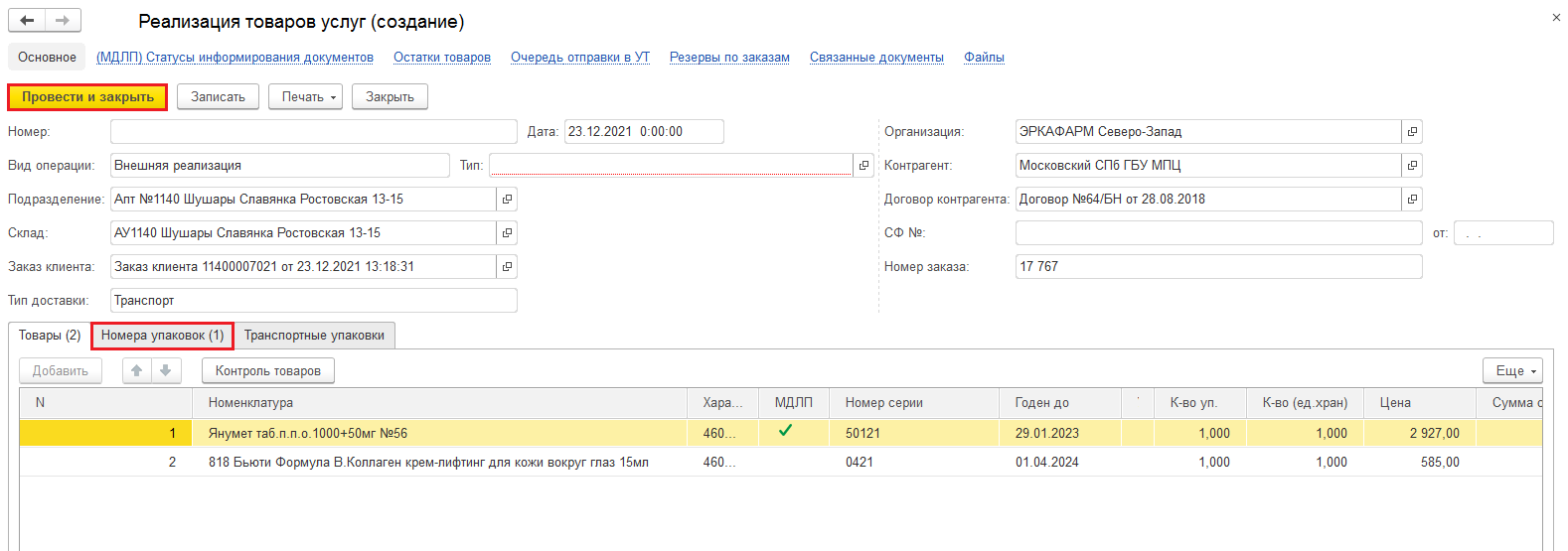
Task: Open the Остатки товаров link
Action: 442,57
